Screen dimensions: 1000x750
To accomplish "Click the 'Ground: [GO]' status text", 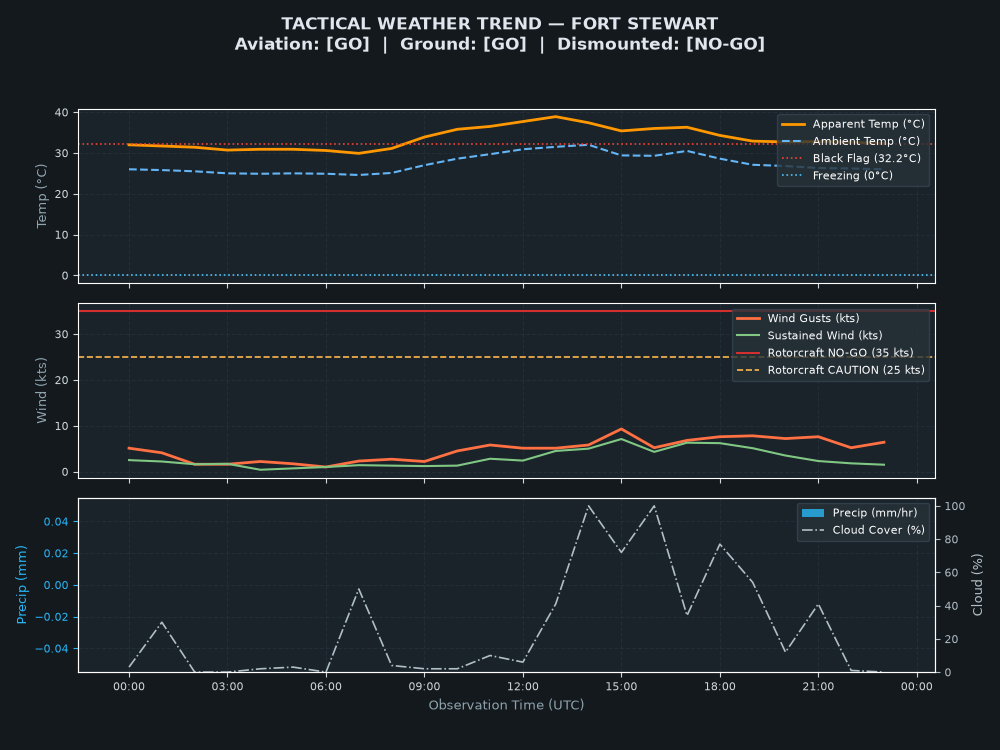I will pos(463,44).
